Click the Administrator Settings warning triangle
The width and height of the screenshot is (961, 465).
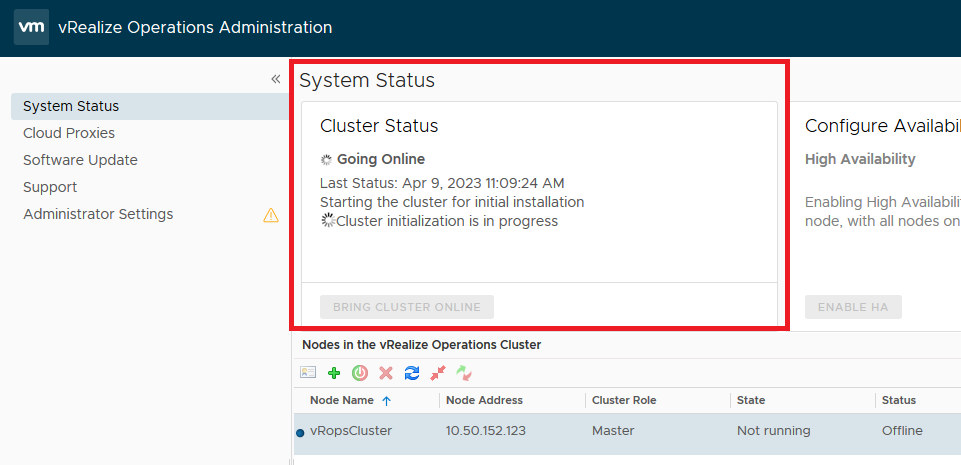271,215
